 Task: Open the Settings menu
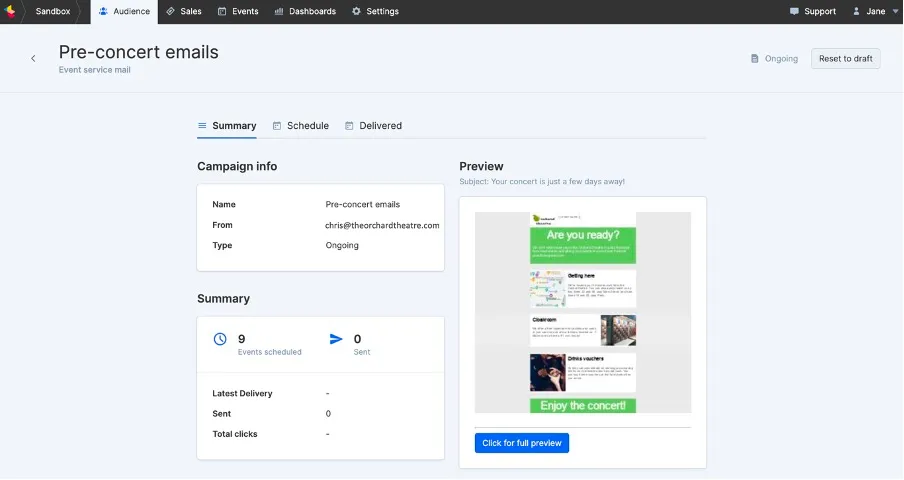pos(375,12)
